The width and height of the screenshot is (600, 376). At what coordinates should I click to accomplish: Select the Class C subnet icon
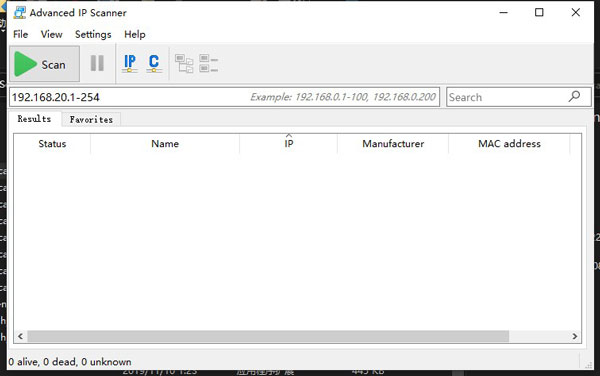pyautogui.click(x=154, y=63)
